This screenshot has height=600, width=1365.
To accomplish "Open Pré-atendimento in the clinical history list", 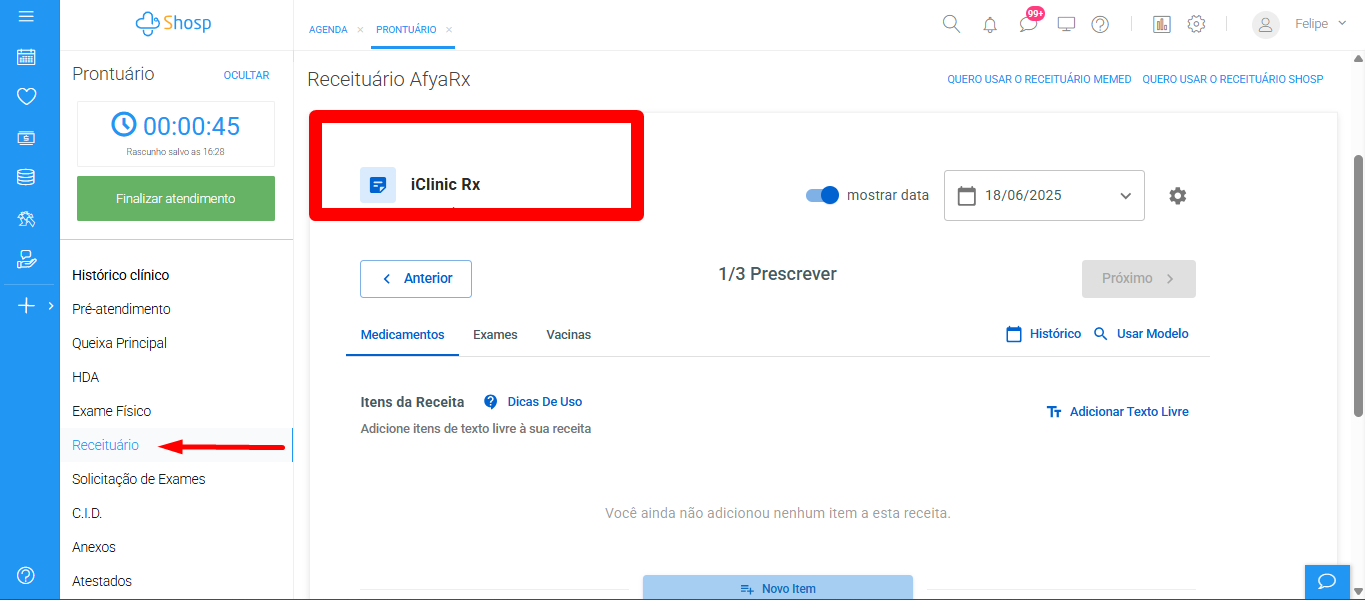I will click(121, 309).
